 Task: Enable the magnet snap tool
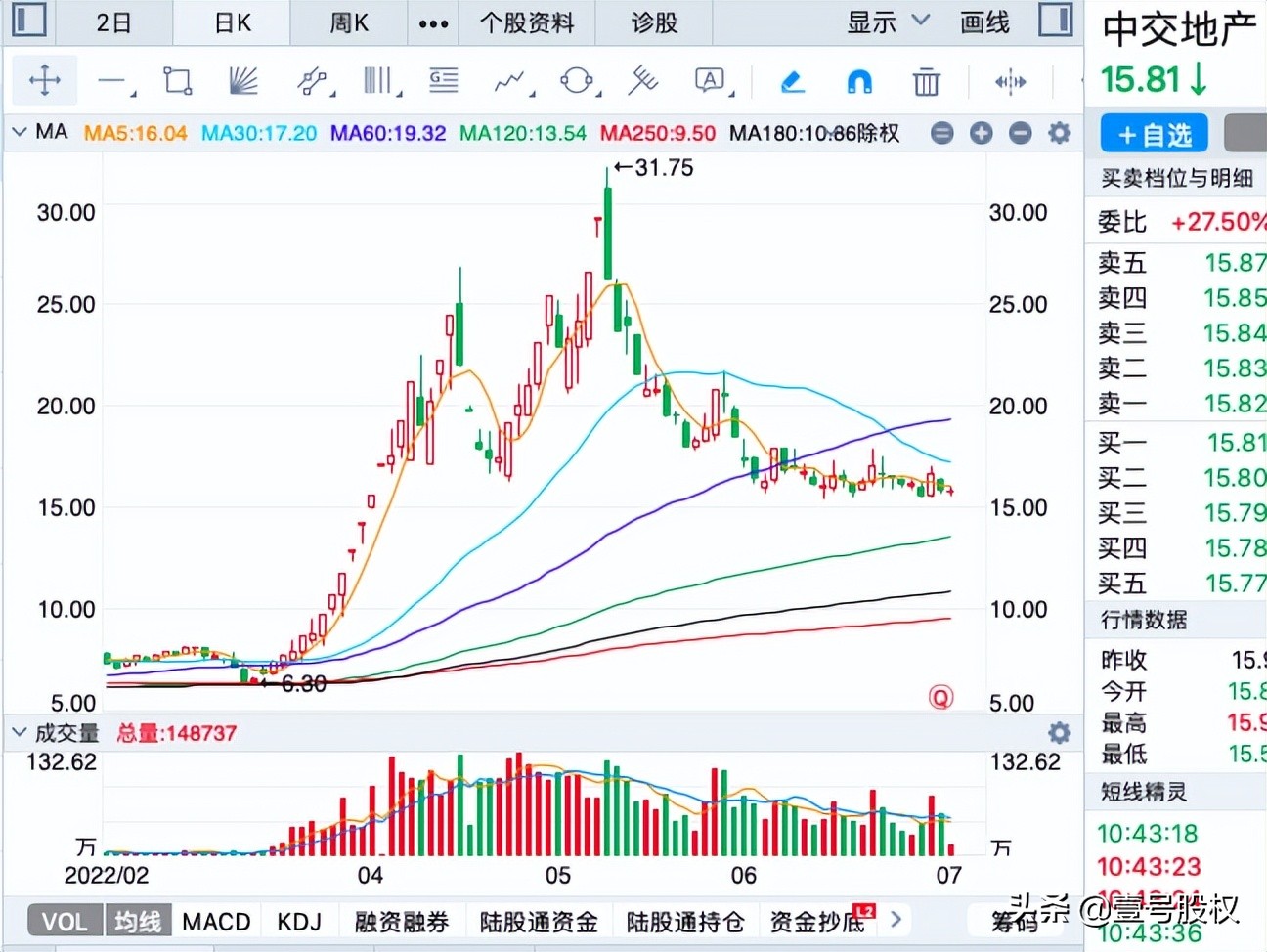pyautogui.click(x=857, y=82)
